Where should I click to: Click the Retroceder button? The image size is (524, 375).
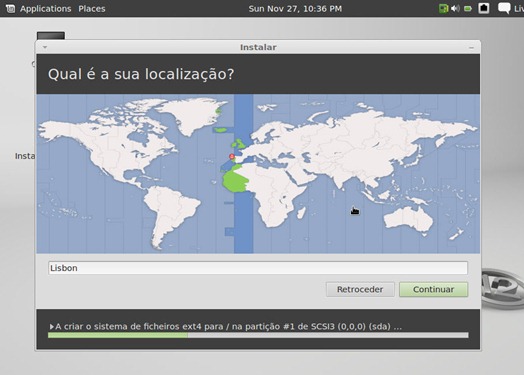(360, 289)
